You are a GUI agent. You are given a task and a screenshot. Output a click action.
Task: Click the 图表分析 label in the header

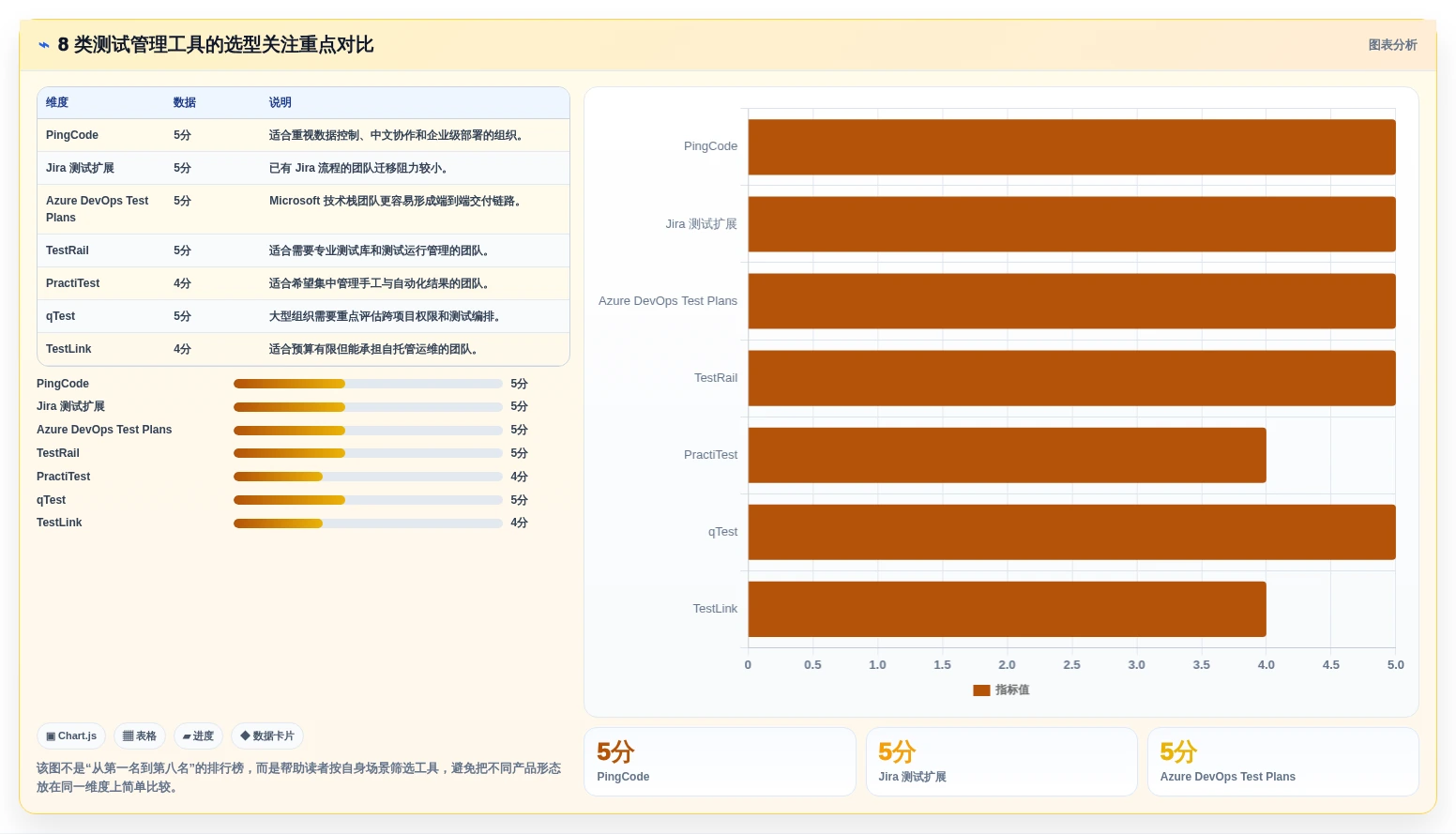pos(1392,45)
